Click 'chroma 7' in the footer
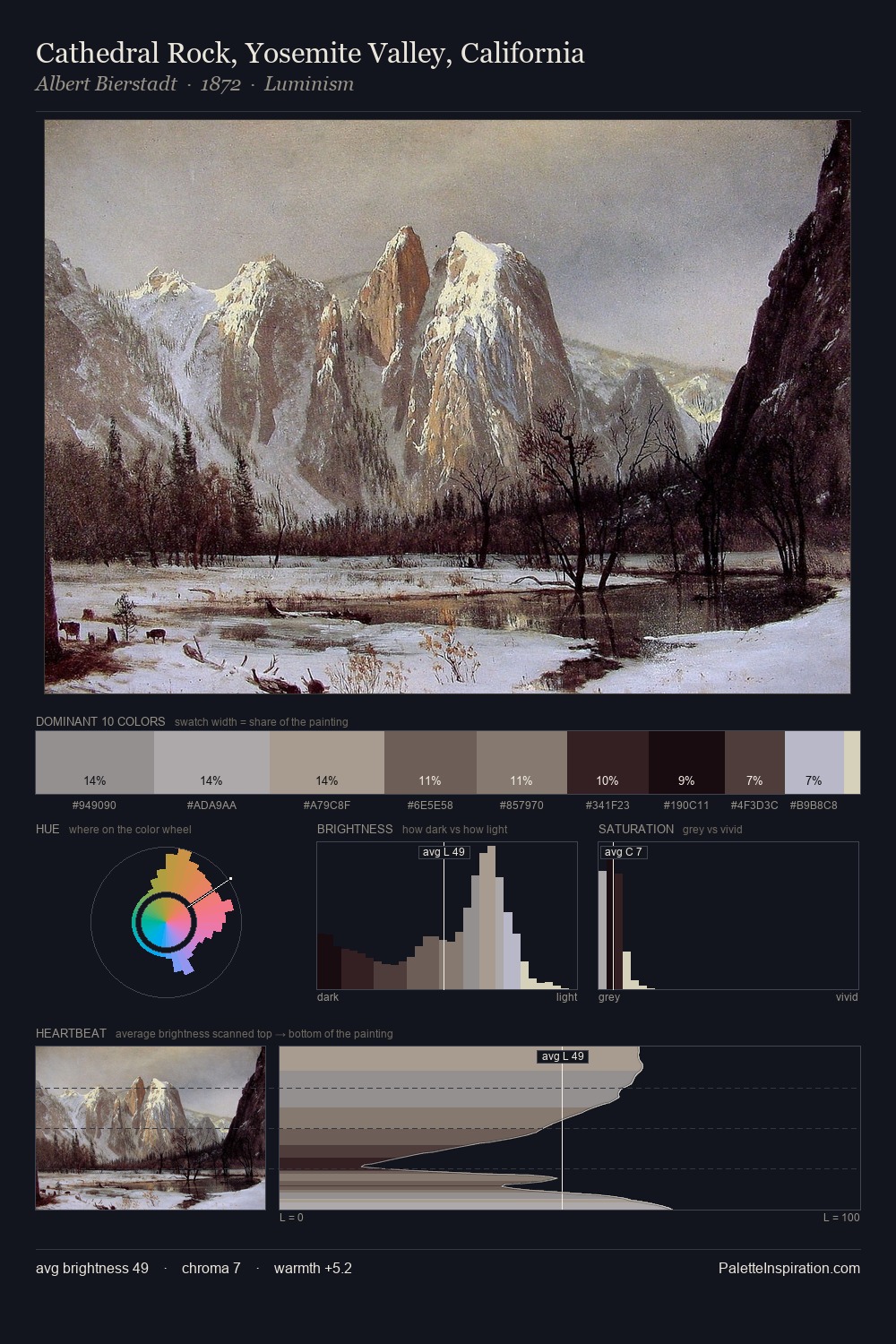 pos(211,1269)
